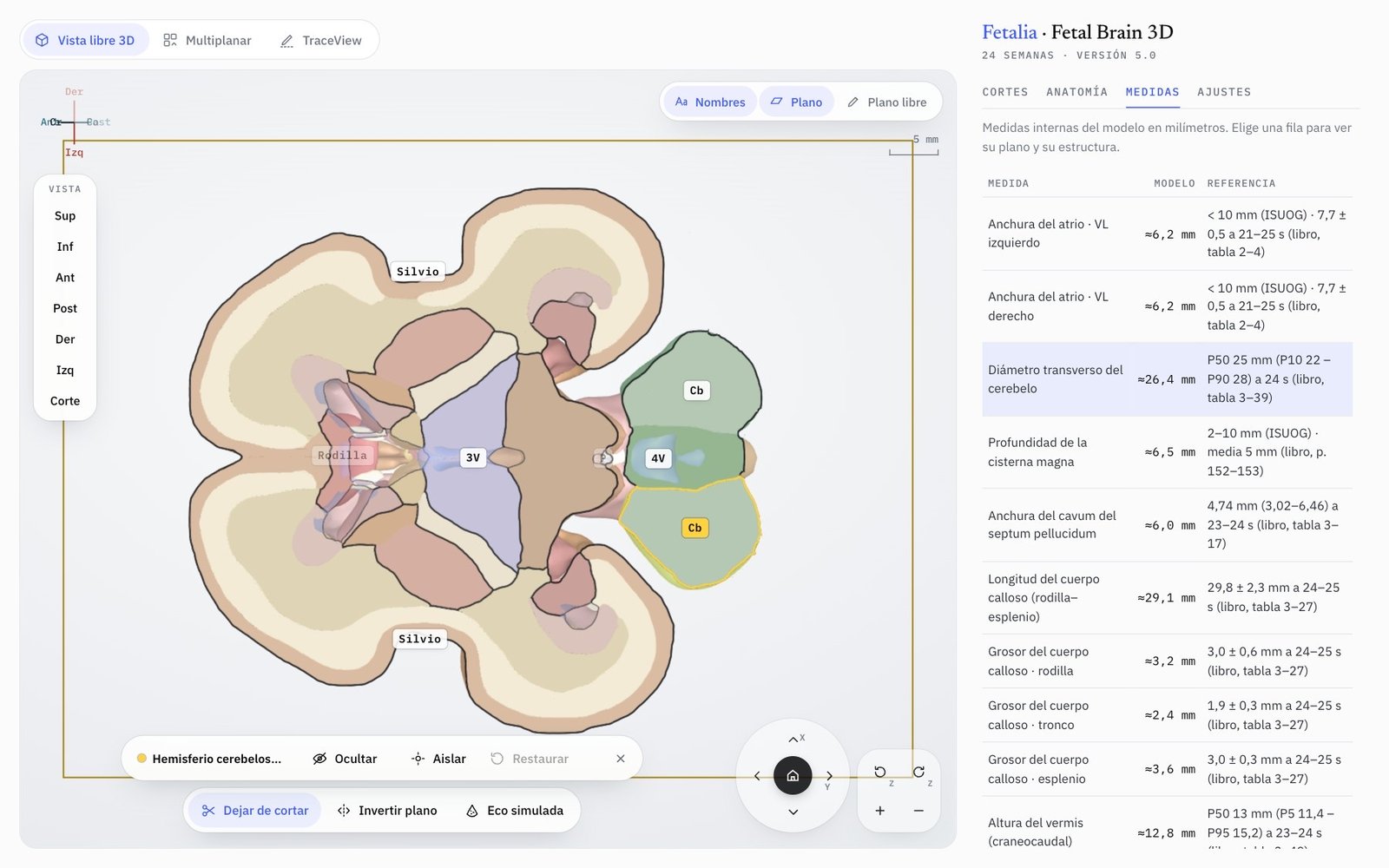Open the TraceView mode
1389x868 pixels.
pos(321,40)
